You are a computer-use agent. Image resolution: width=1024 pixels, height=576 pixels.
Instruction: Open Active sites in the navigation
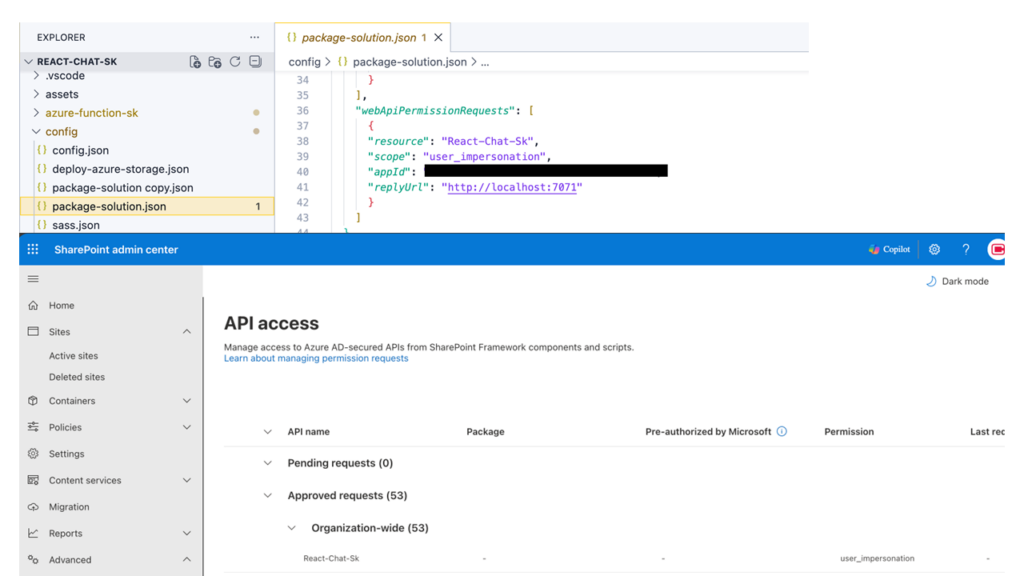coord(74,356)
